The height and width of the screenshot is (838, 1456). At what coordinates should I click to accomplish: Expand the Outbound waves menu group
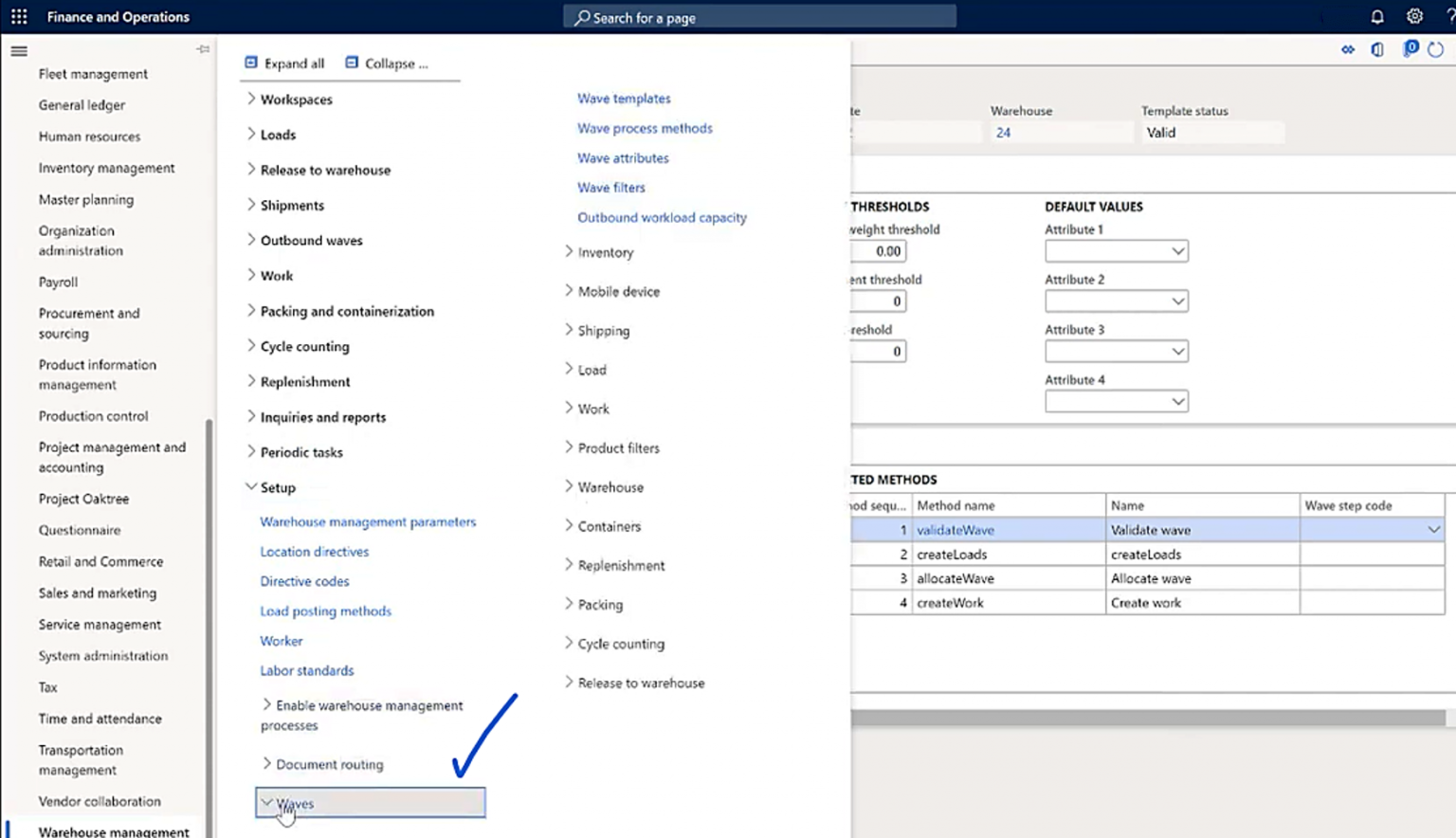pos(251,241)
